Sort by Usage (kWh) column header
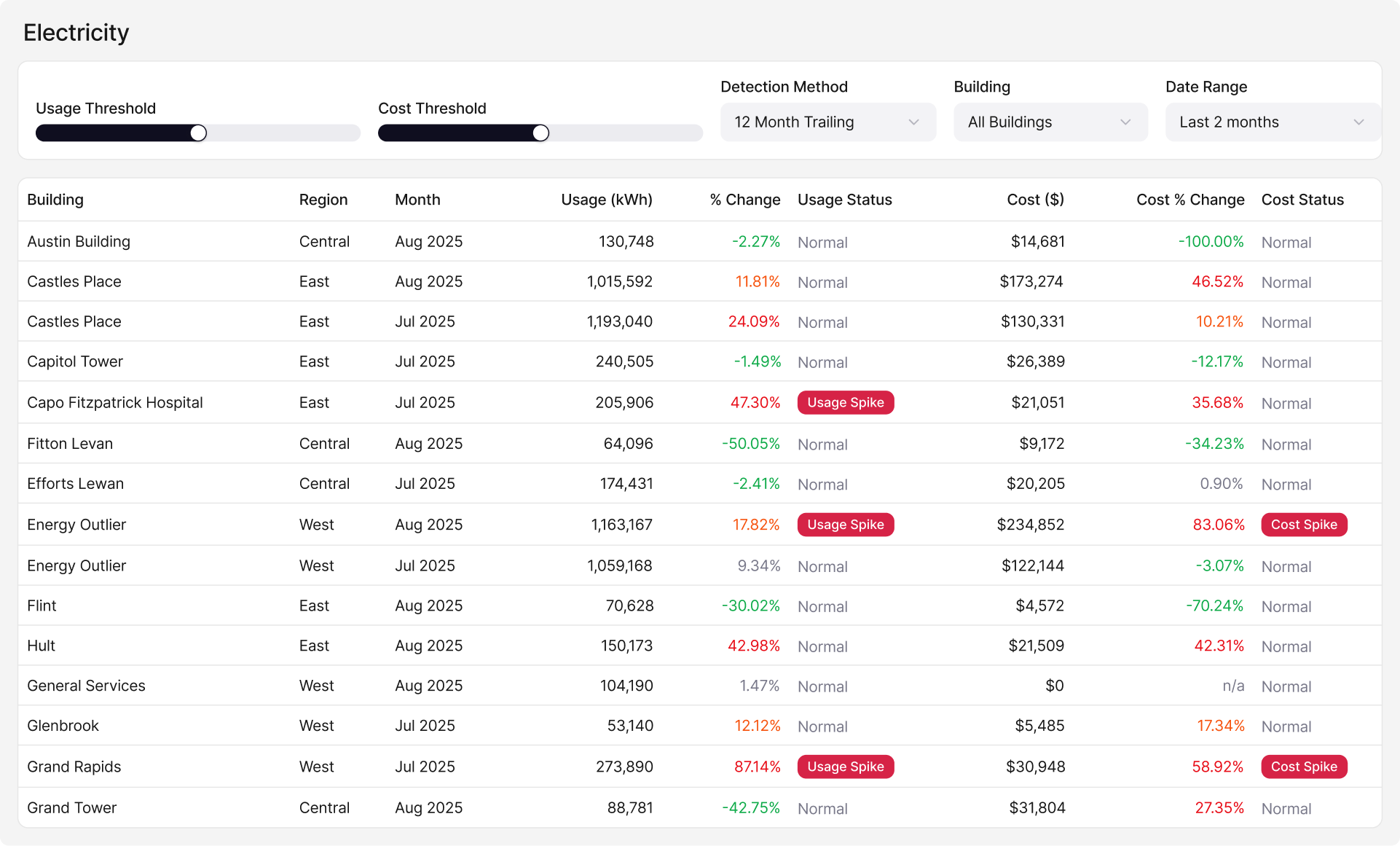This screenshot has height=846, width=1400. tap(606, 200)
